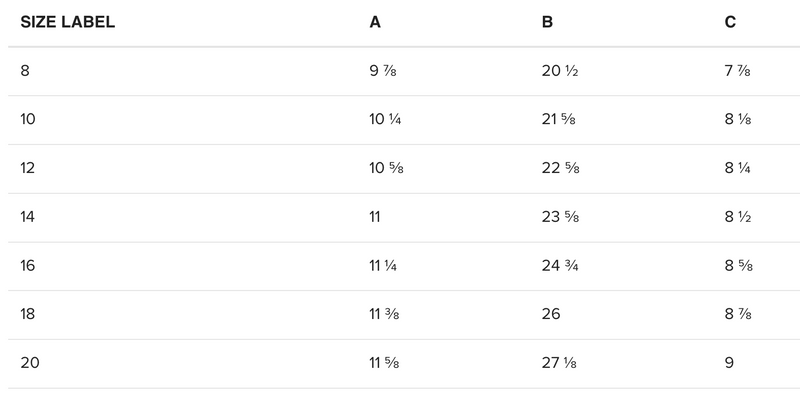800x405 pixels.
Task: Click column header C
Action: pos(731,22)
